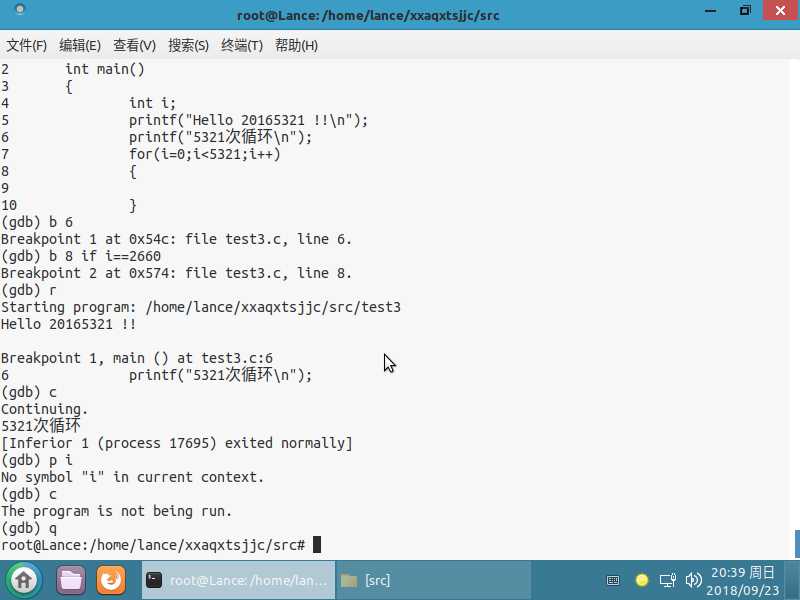Click 'Breakpoint 2 at 0x574' line
800x600 pixels.
click(176, 273)
